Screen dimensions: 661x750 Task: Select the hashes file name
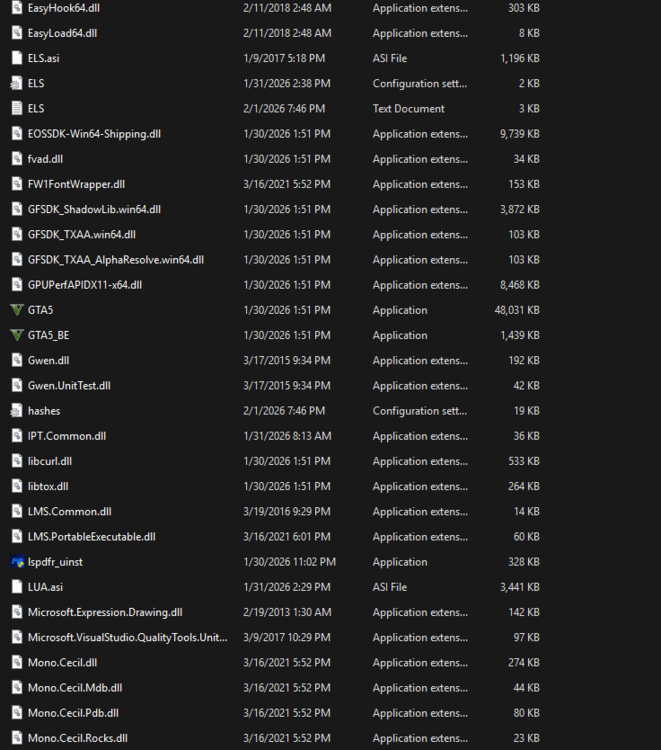click(x=44, y=411)
